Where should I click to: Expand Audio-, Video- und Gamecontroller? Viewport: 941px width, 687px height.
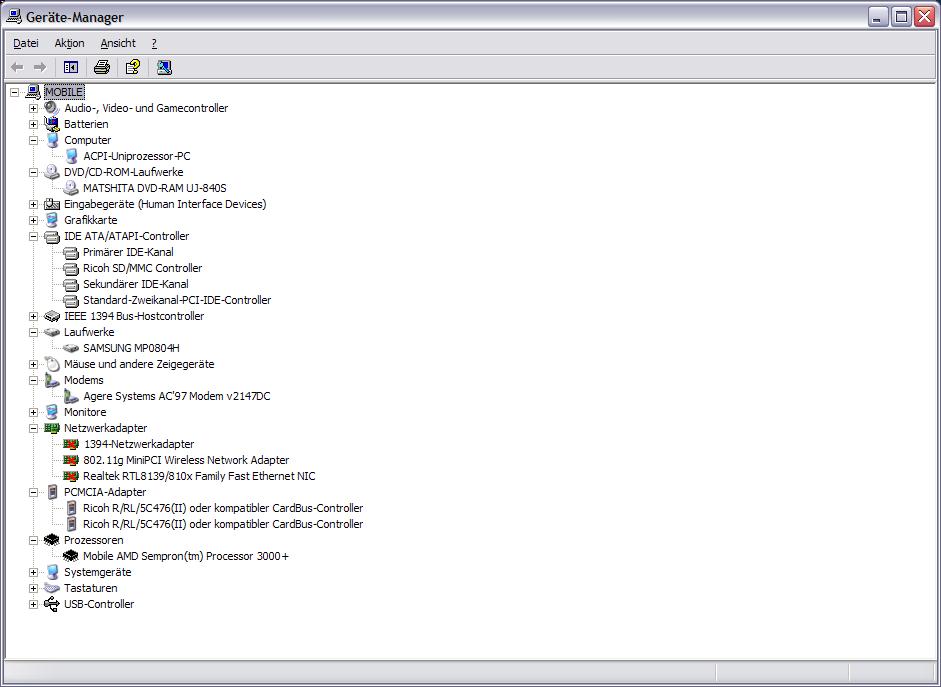(x=34, y=109)
